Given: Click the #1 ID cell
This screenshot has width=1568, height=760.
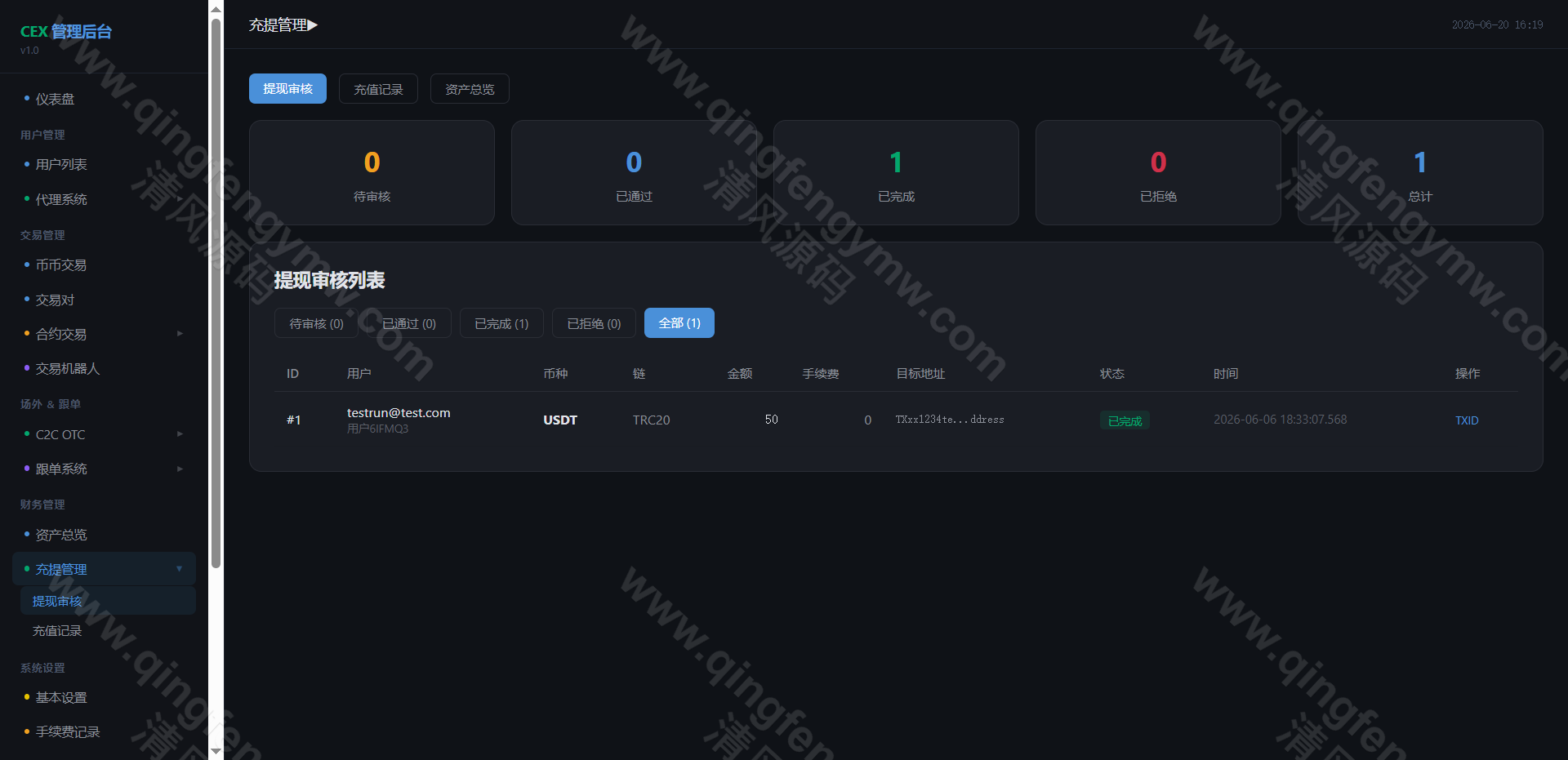Looking at the screenshot, I should pyautogui.click(x=294, y=420).
